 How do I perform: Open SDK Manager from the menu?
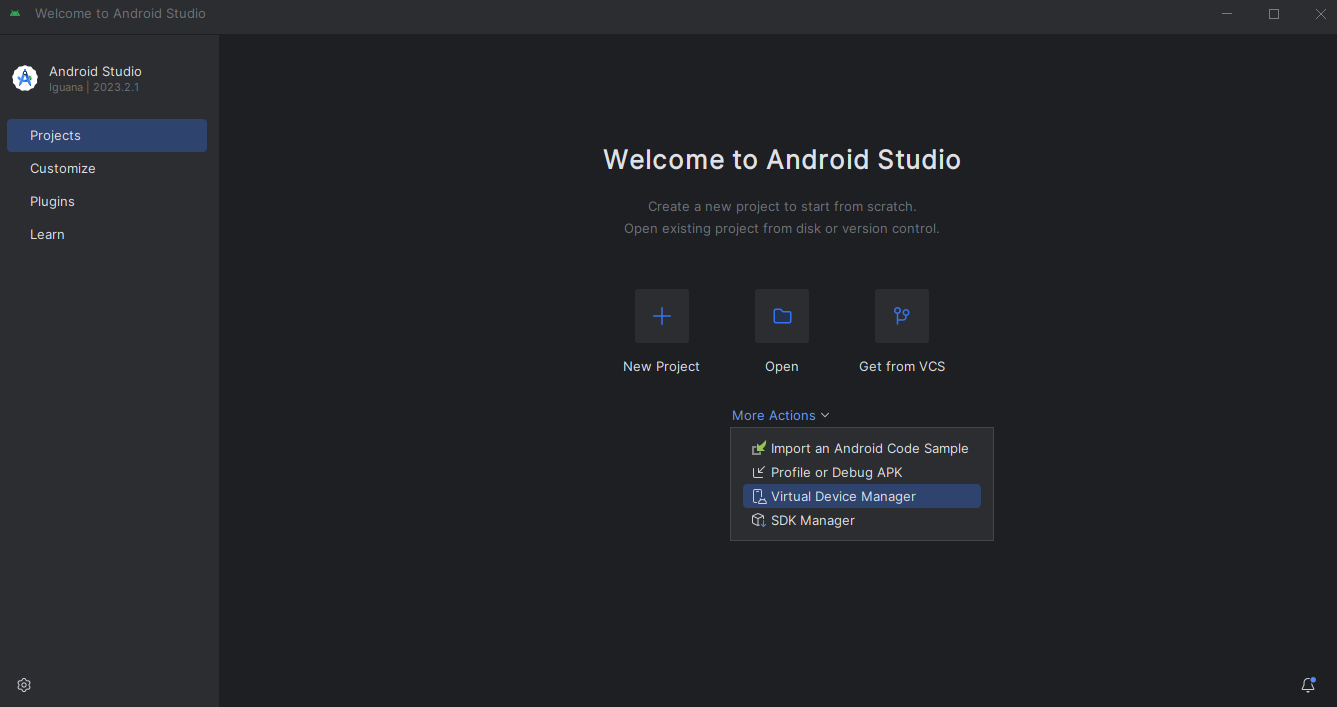point(812,520)
